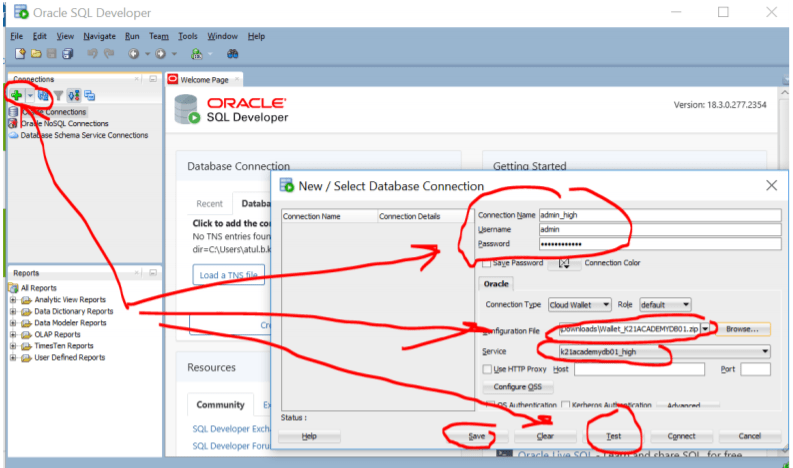Check the Kerberos Authentication checkbox
This screenshot has width=793, height=468.
[566, 404]
